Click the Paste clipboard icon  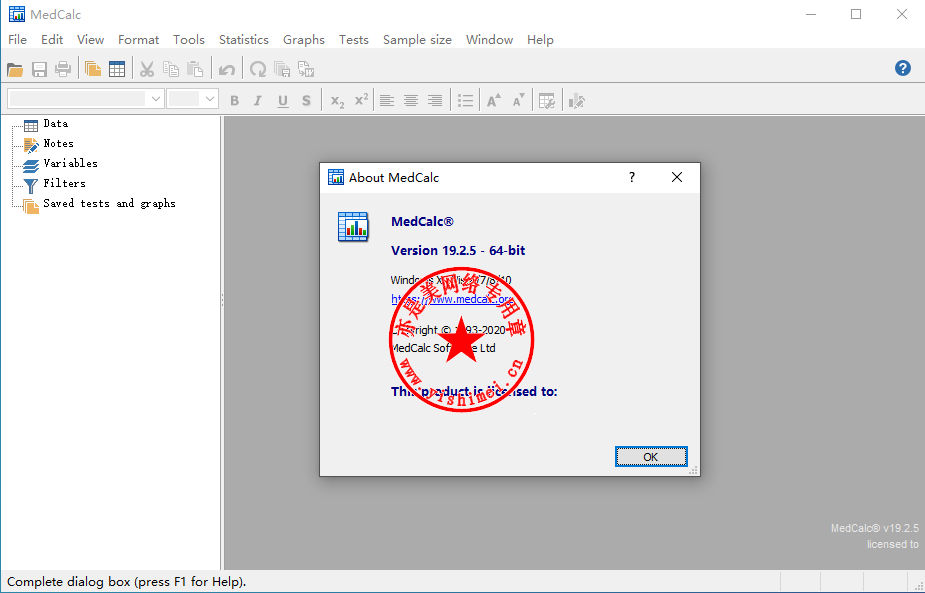click(195, 70)
